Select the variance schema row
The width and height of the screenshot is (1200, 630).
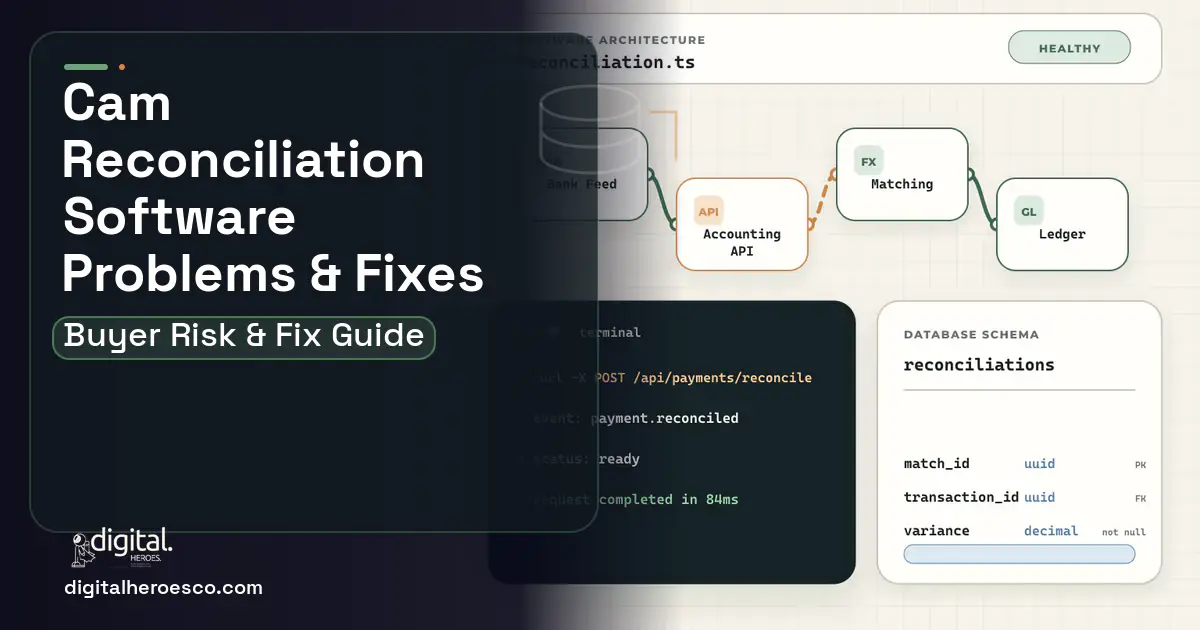point(1024,531)
